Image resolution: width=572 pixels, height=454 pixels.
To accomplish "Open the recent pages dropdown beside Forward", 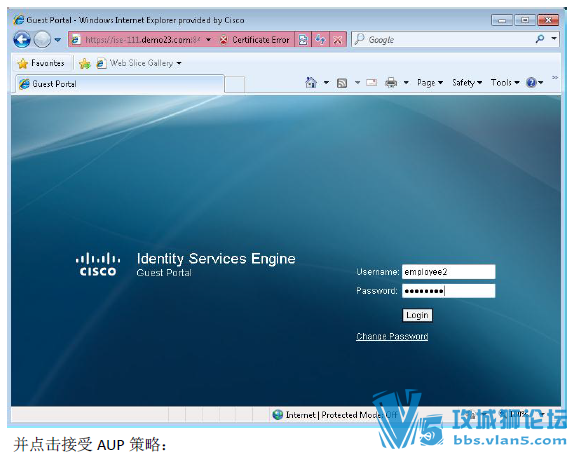I will [58, 39].
